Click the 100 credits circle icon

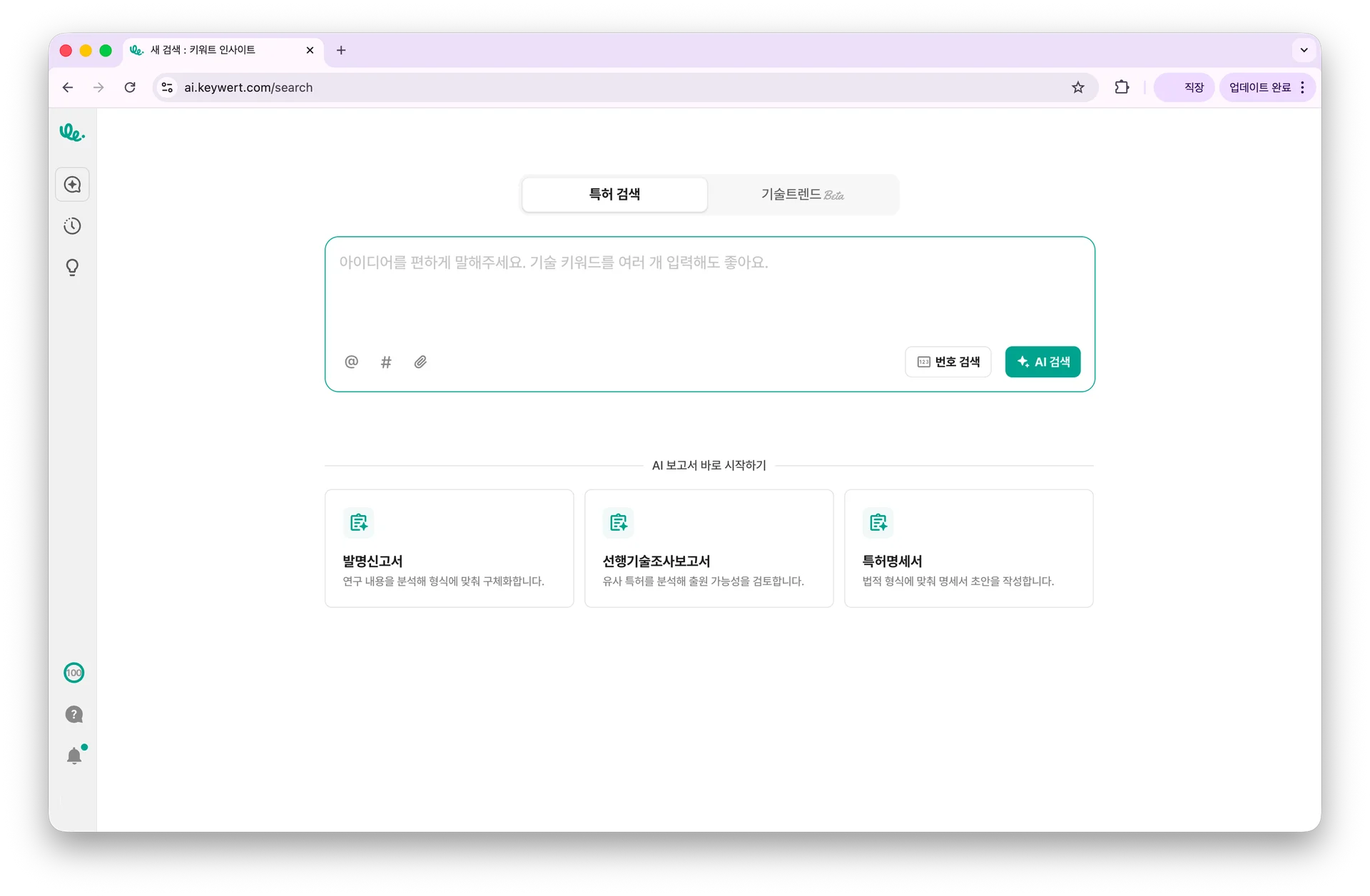[74, 673]
